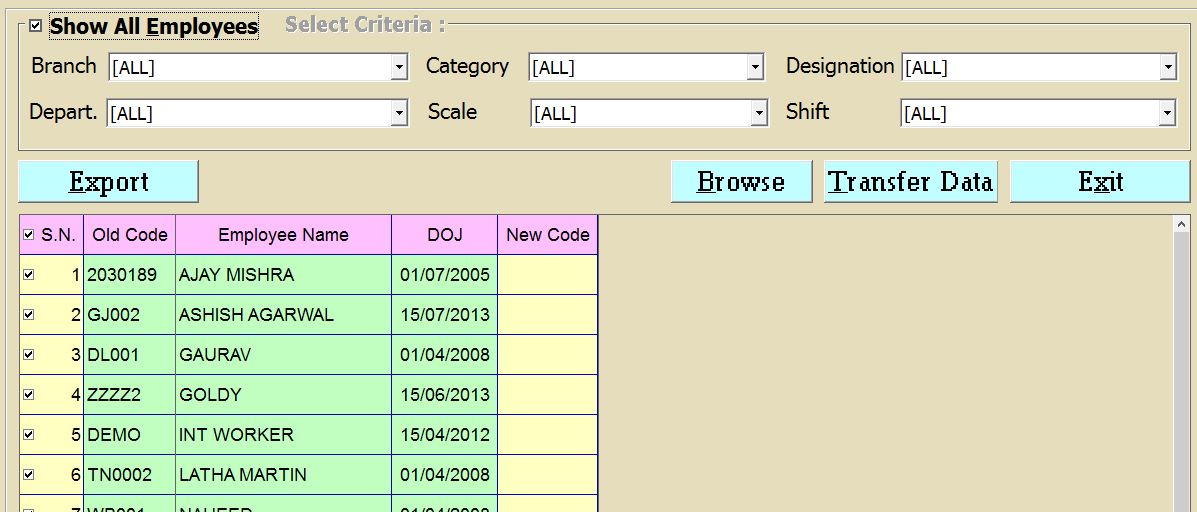Open the Scale dropdown list
The width and height of the screenshot is (1197, 512).
click(x=759, y=113)
